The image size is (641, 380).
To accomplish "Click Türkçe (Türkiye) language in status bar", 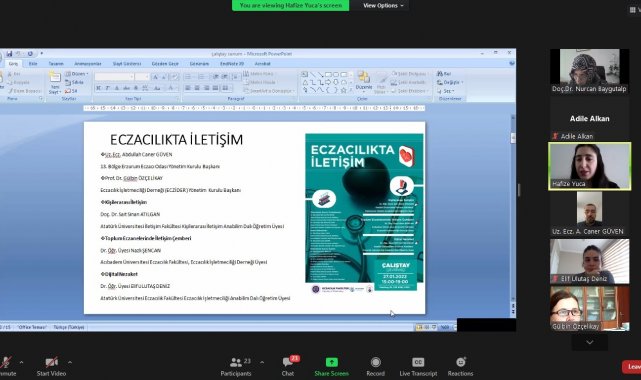I will click(69, 327).
